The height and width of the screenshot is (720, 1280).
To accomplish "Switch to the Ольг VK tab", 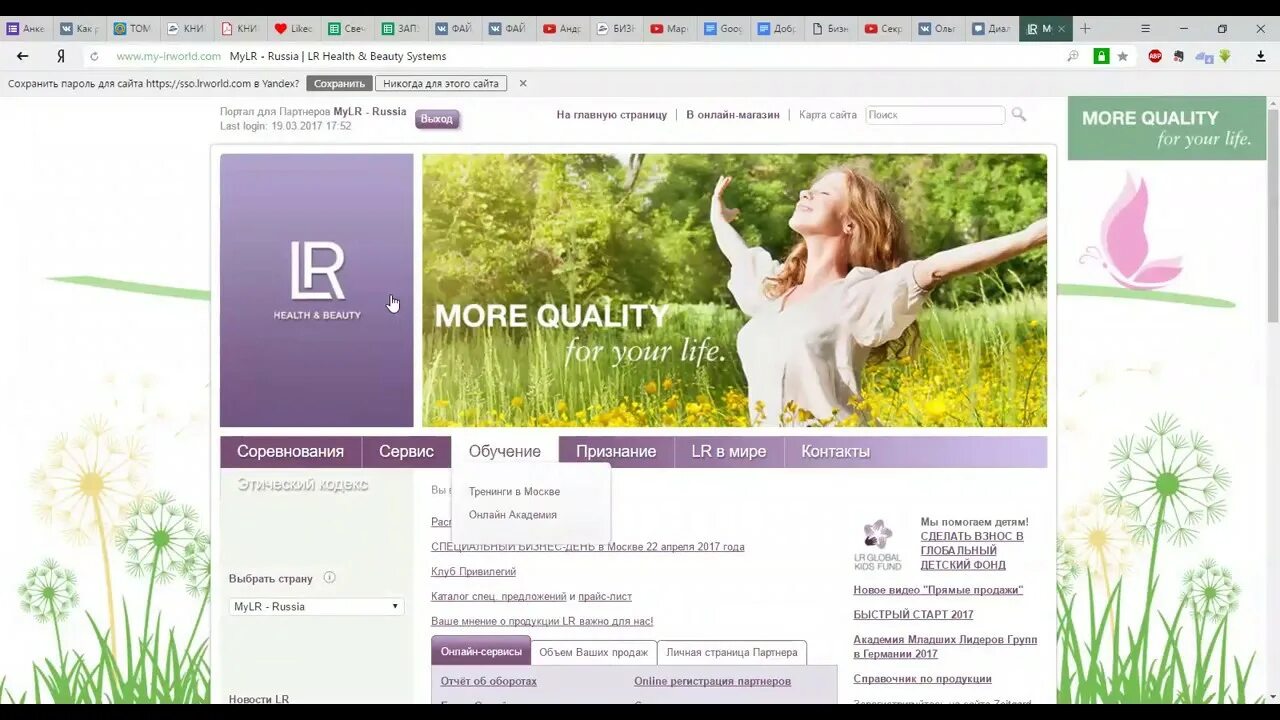I will click(937, 28).
